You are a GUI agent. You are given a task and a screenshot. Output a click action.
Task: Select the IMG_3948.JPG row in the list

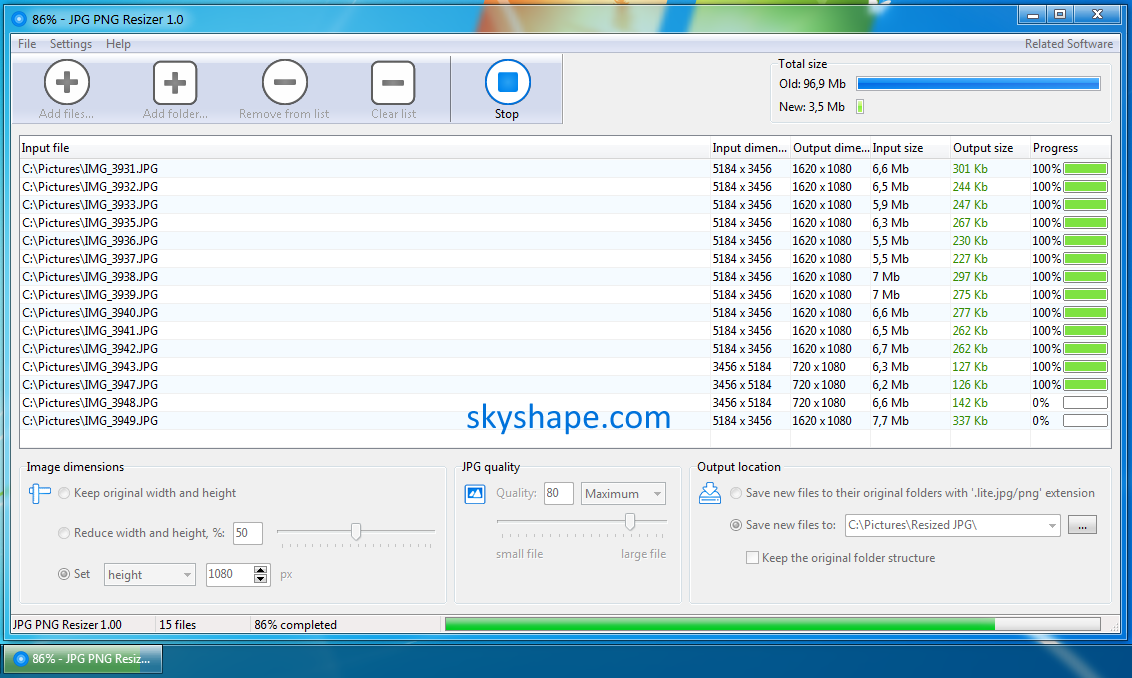pyautogui.click(x=90, y=403)
